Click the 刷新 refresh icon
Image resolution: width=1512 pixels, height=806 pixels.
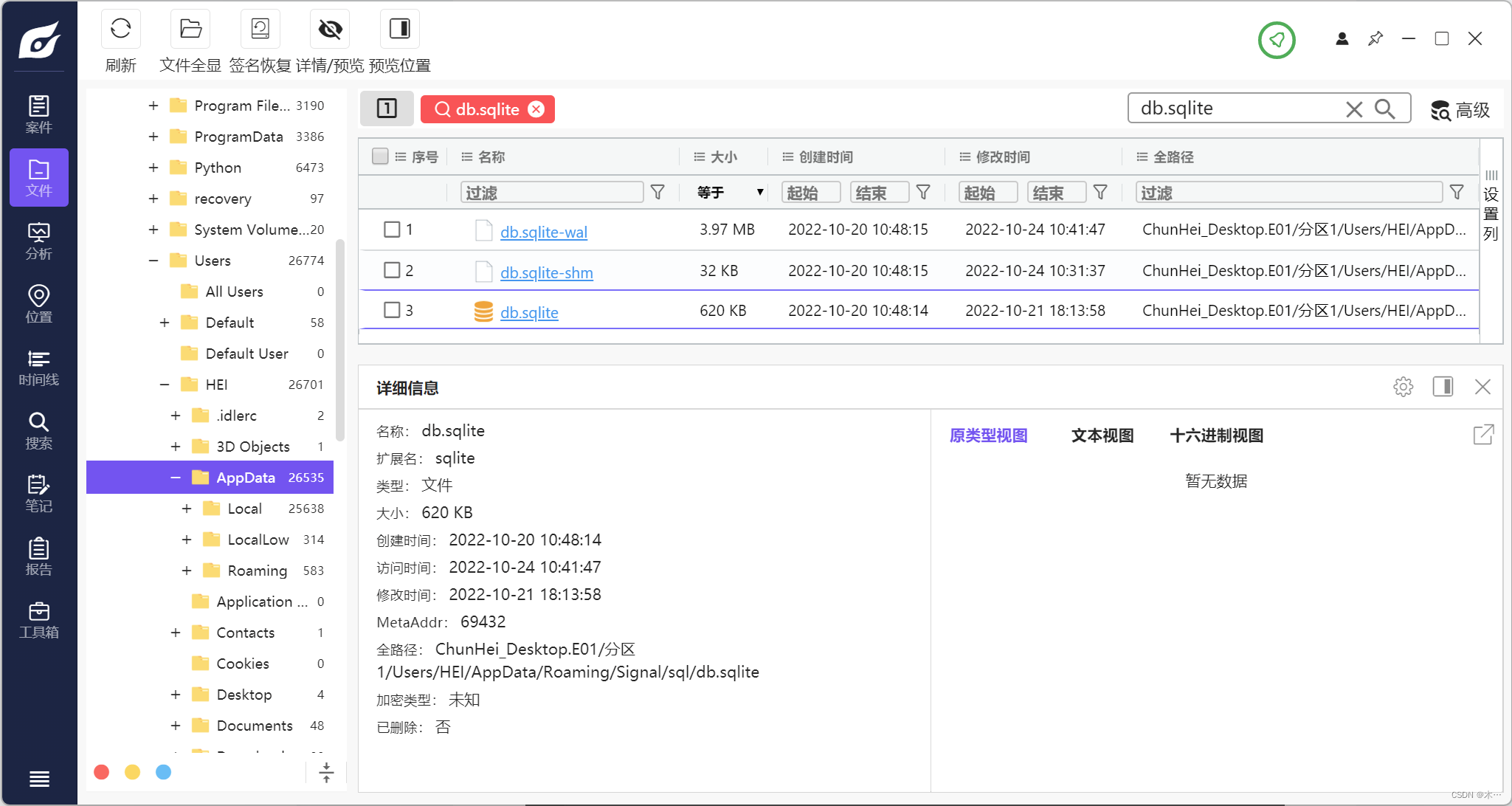coord(120,30)
